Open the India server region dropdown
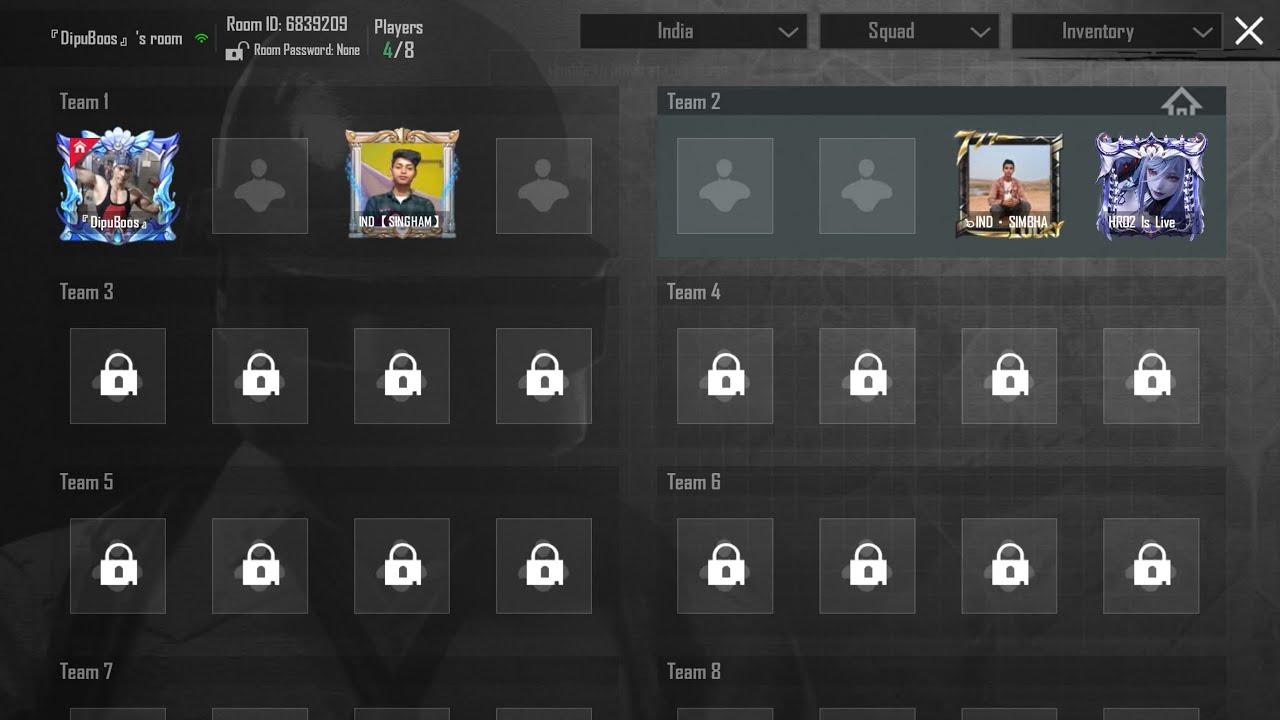 (695, 31)
